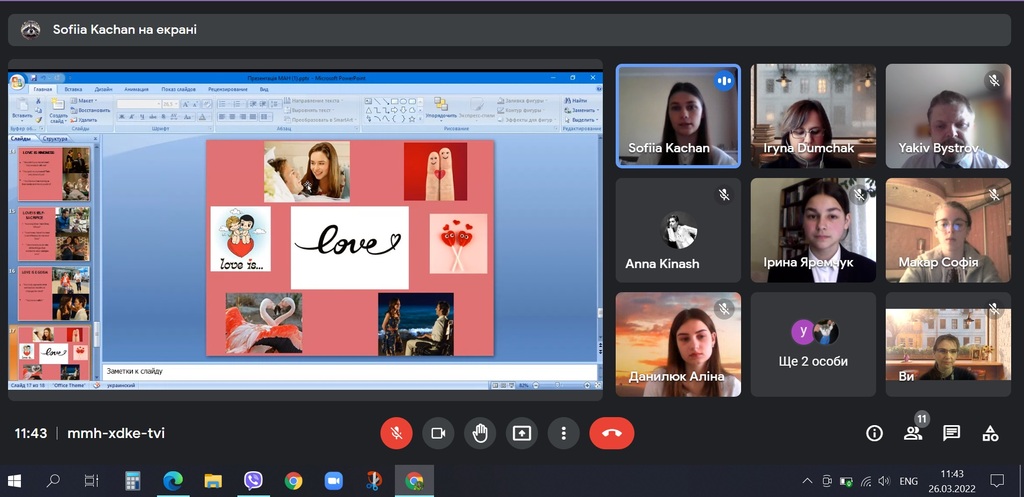Toggle the microphone mute button
The width and height of the screenshot is (1024, 497).
coord(396,433)
